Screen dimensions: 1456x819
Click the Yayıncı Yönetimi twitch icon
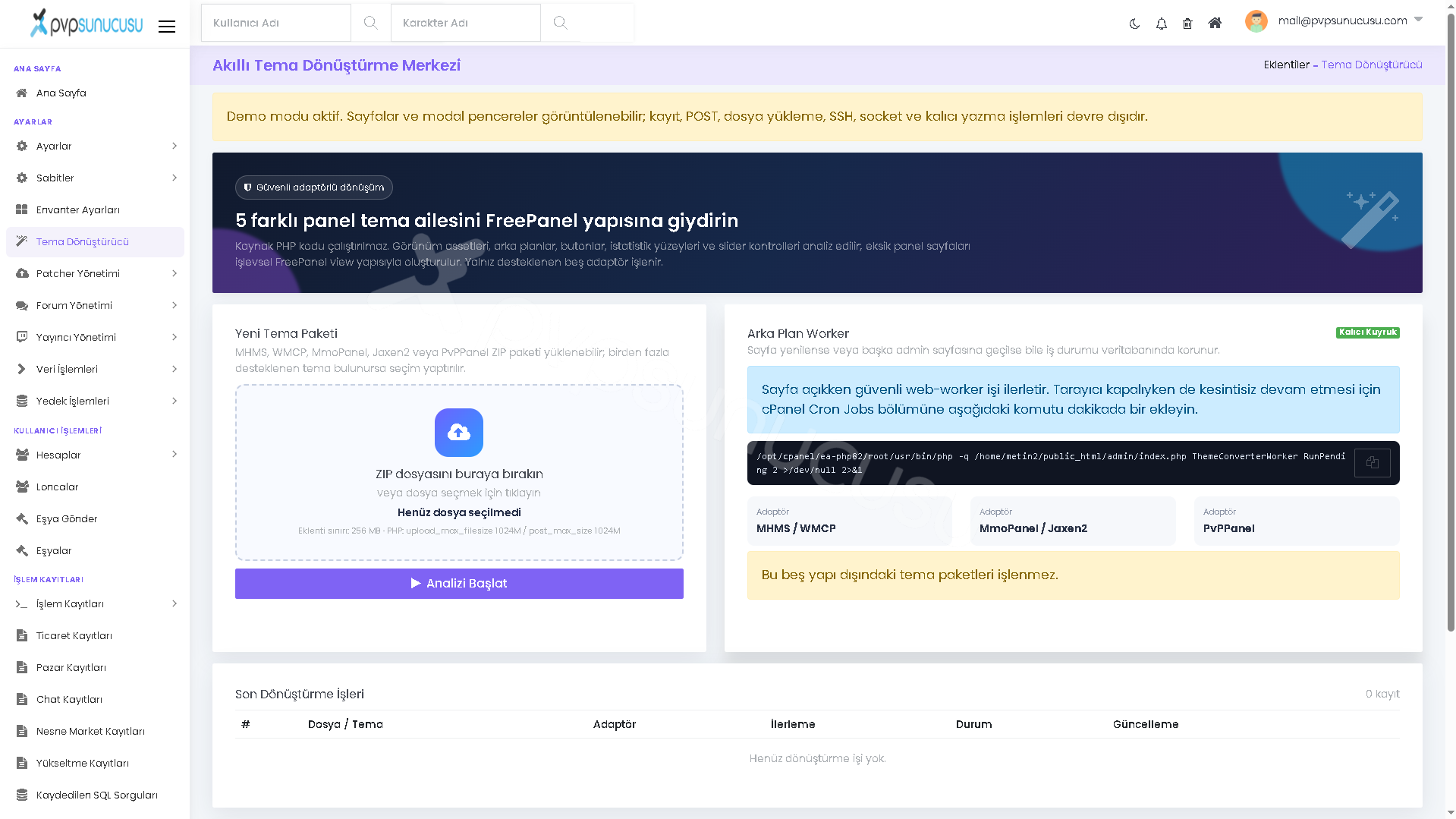[22, 338]
